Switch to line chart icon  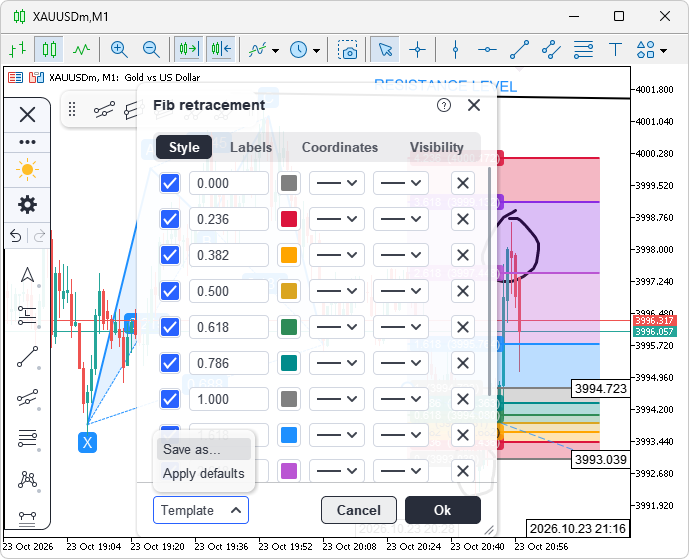pyautogui.click(x=81, y=50)
